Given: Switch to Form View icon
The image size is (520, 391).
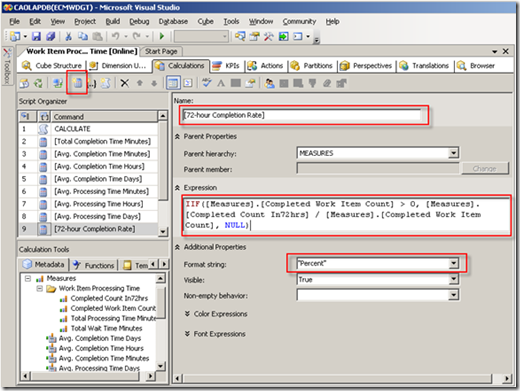Looking at the screenshot, I should pos(173,83).
